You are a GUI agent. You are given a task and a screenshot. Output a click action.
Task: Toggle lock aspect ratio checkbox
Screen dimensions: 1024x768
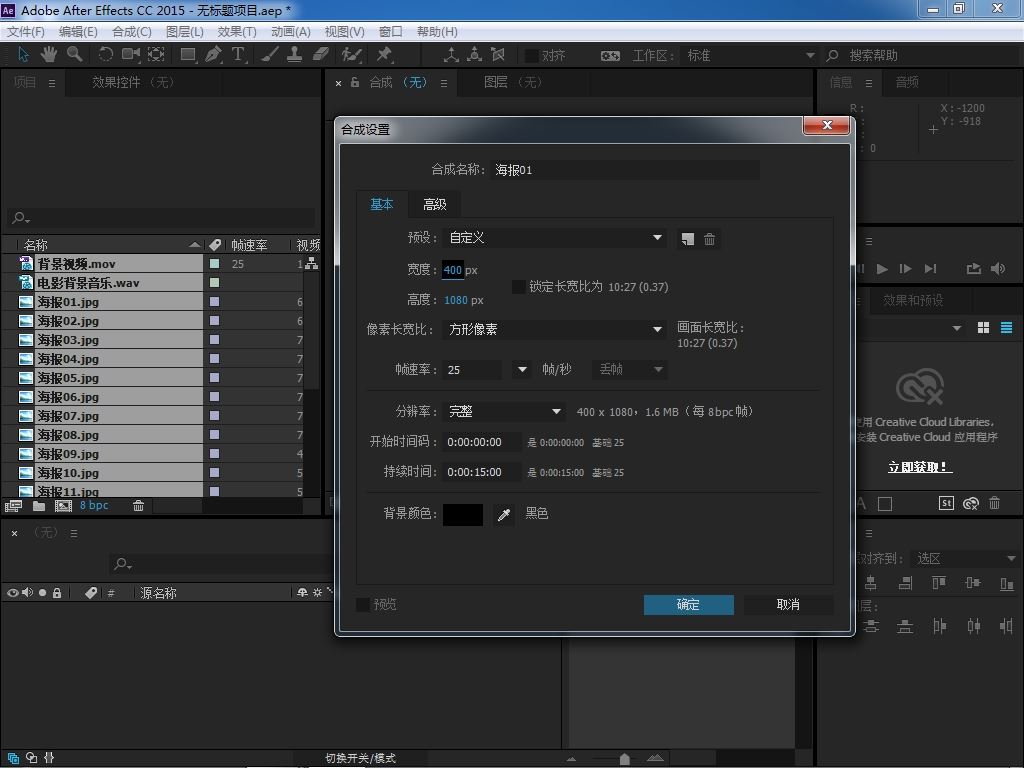point(519,287)
